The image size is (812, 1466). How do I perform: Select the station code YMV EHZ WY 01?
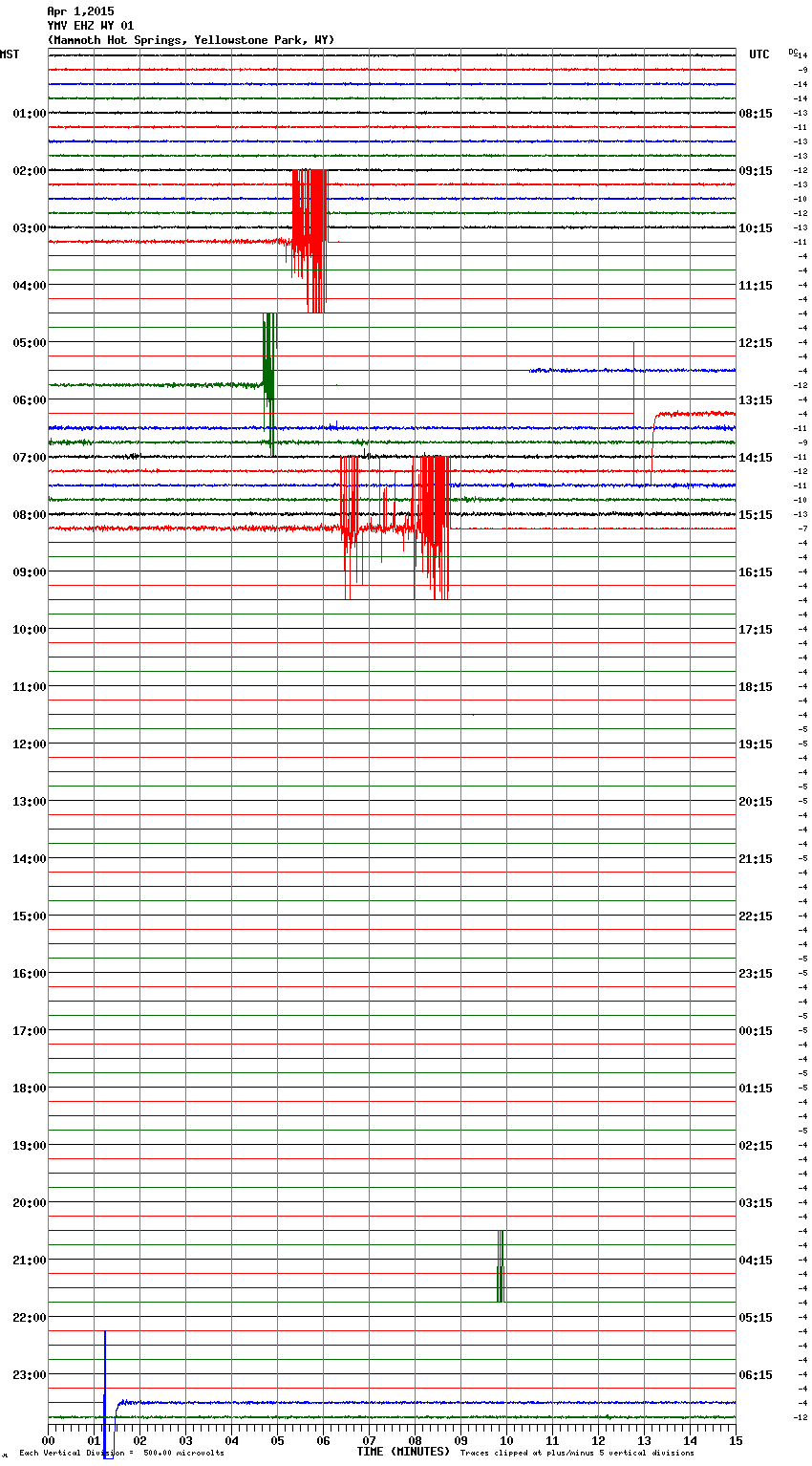click(x=91, y=26)
